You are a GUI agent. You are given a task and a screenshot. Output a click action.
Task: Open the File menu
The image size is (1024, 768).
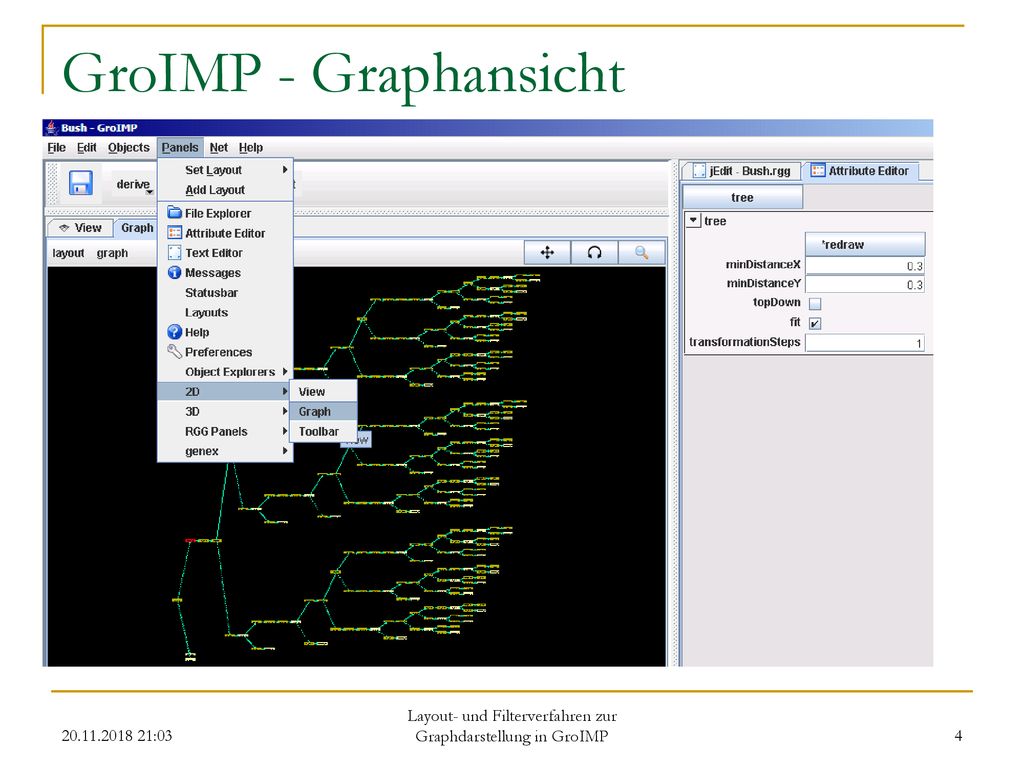point(56,148)
